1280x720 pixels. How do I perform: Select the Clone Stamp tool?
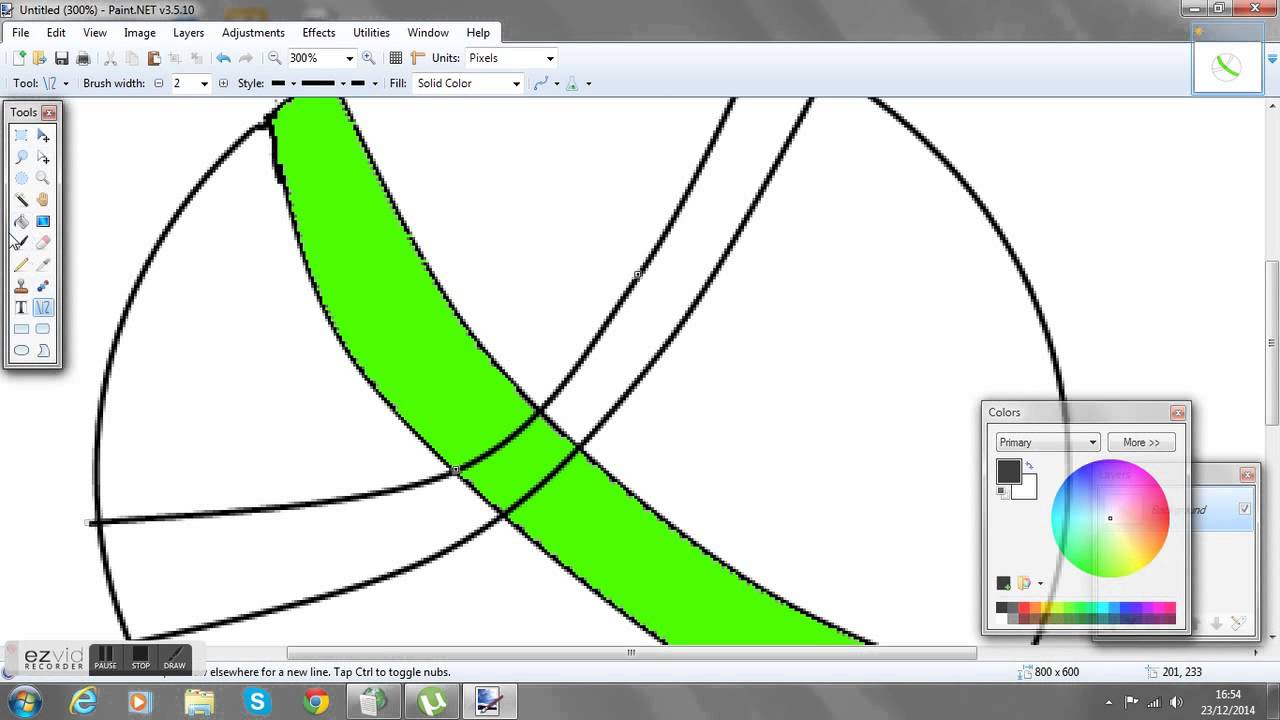coord(21,286)
